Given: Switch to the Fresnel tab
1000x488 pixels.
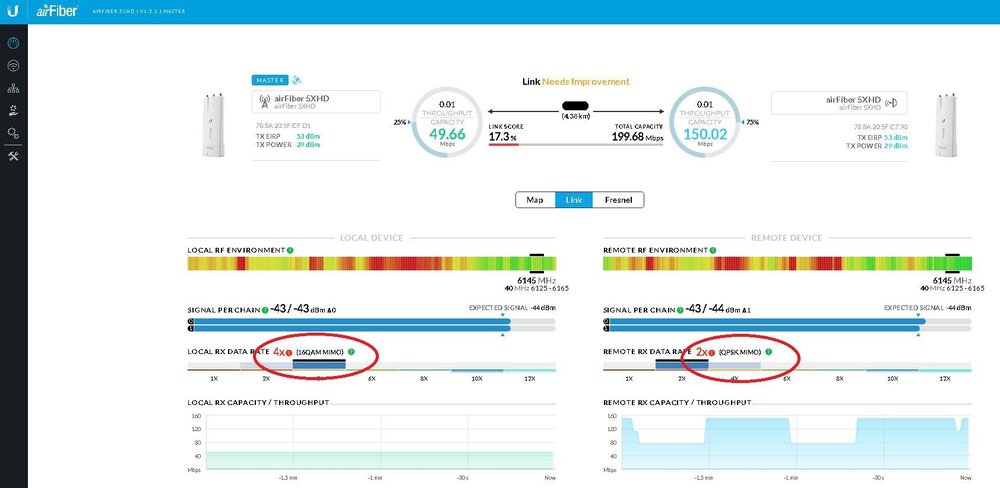Looking at the screenshot, I should [x=618, y=200].
